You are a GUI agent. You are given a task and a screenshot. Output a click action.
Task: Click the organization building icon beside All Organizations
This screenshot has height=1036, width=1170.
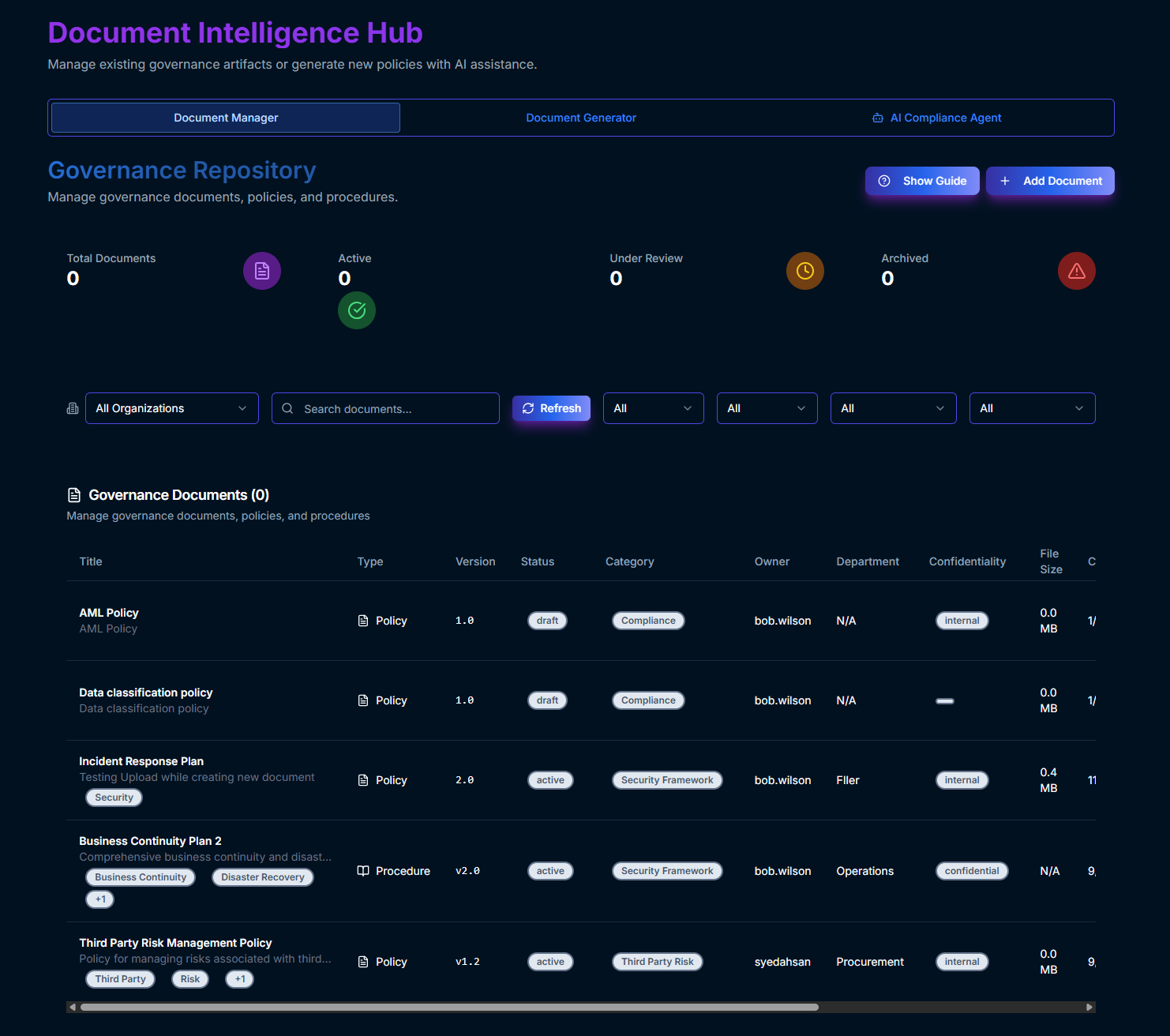pyautogui.click(x=73, y=408)
